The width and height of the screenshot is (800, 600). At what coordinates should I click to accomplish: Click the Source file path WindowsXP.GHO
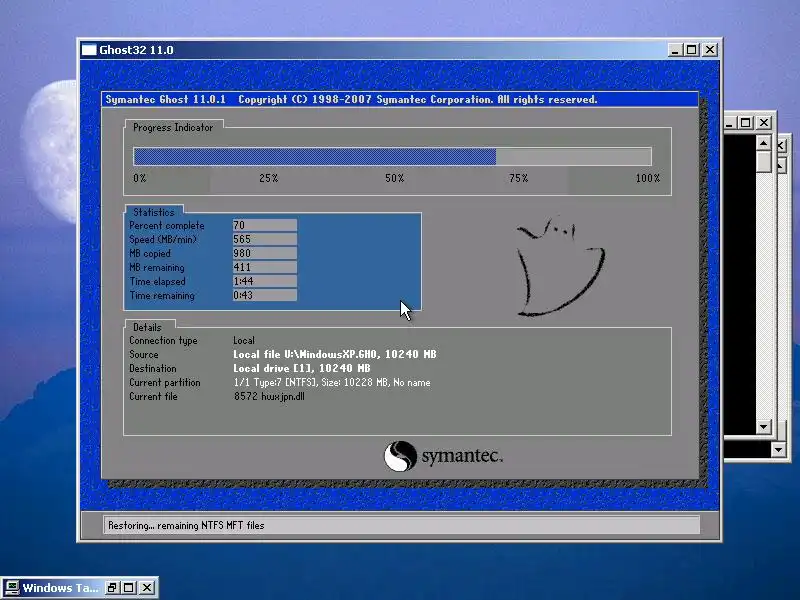[x=335, y=354]
